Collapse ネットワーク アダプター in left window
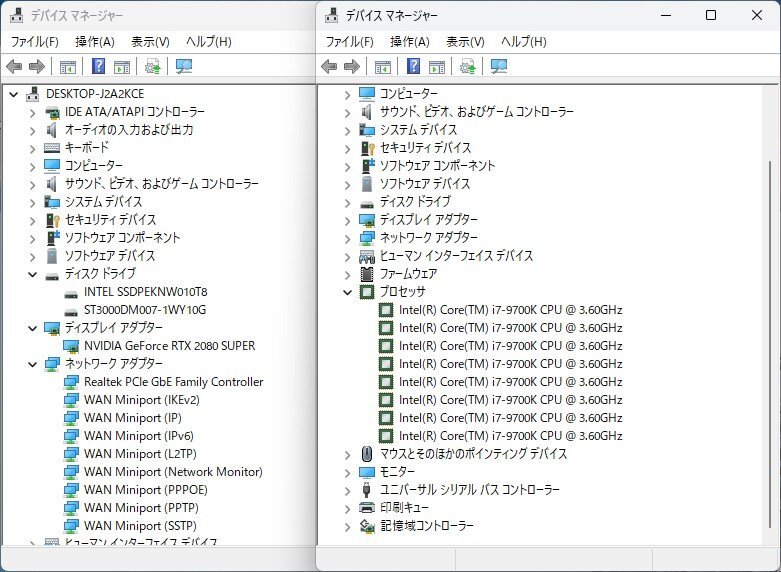Viewport: 781px width, 572px height. click(33, 364)
